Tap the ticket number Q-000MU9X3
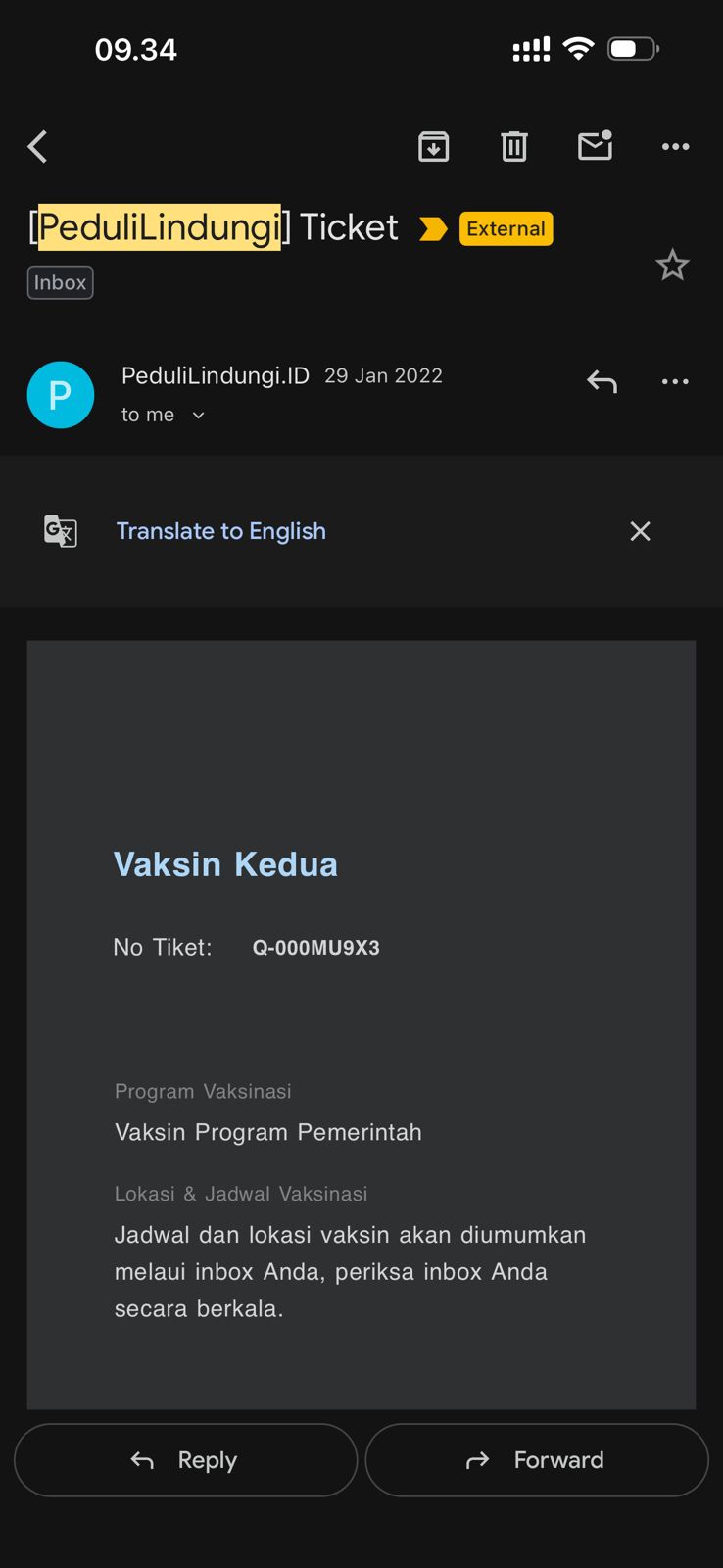Viewport: 723px width, 1568px height. pyautogui.click(x=315, y=948)
